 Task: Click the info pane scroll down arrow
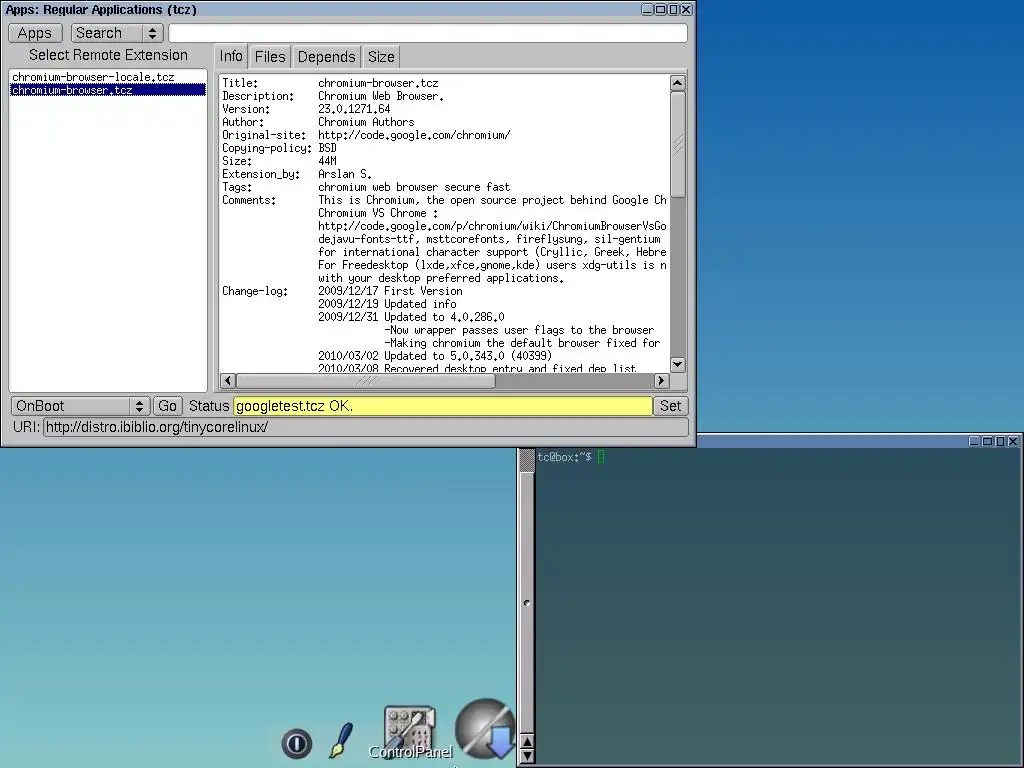coord(678,364)
